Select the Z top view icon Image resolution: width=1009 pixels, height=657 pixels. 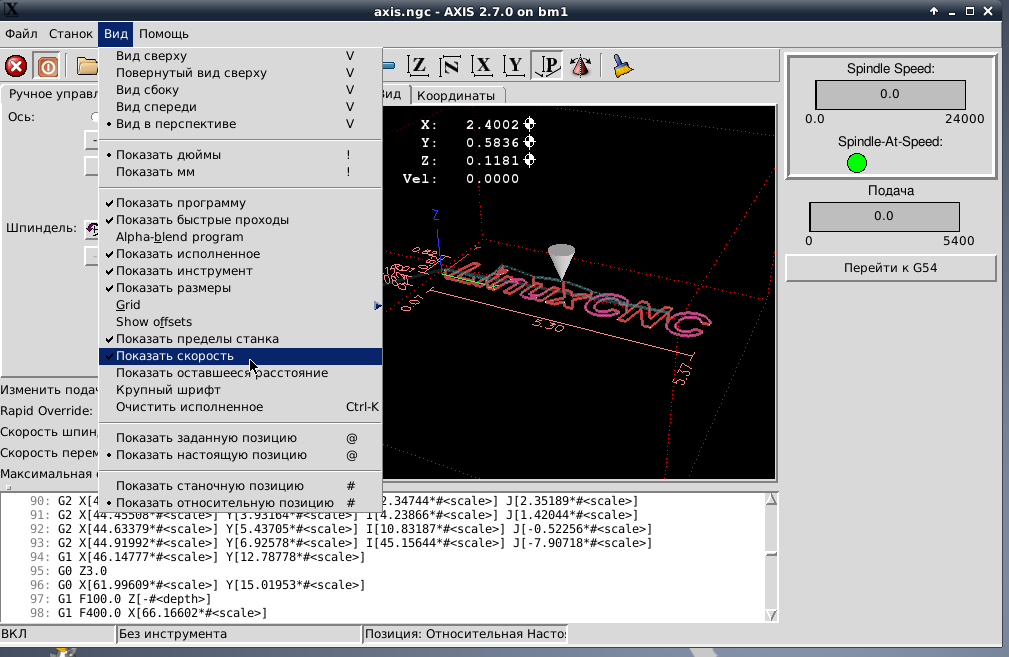coord(418,66)
